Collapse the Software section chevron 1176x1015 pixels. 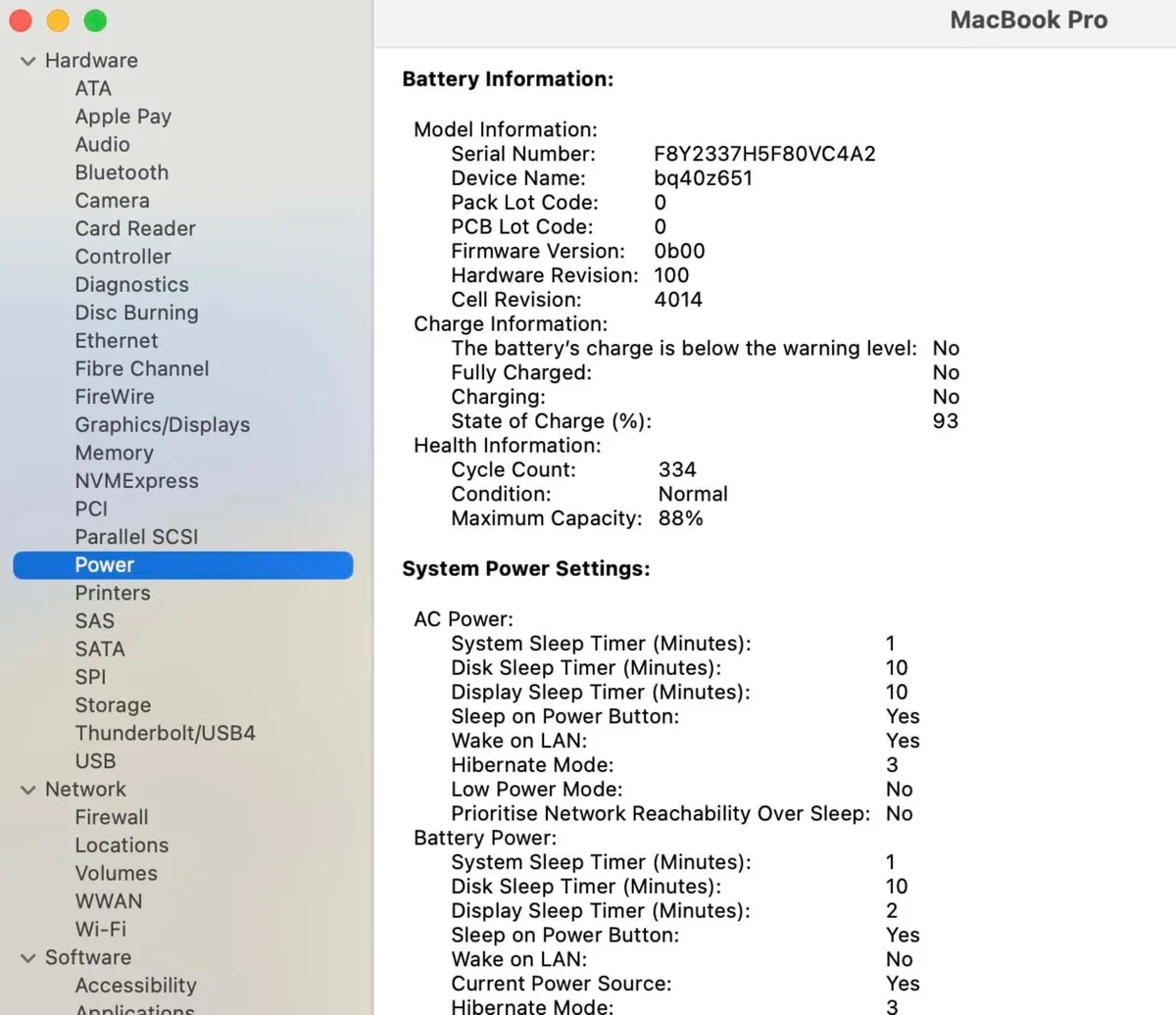(27, 958)
